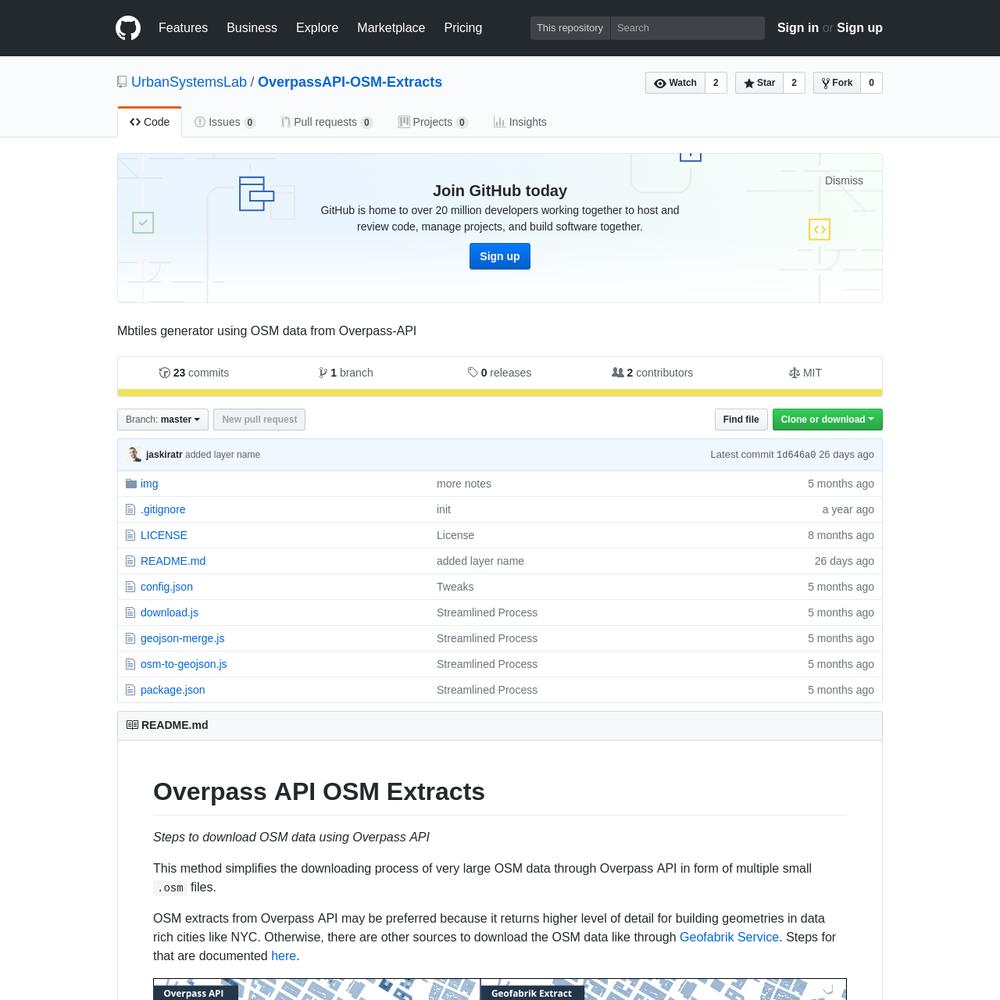Open the stargazers count next to Star
Image resolution: width=1000 pixels, height=1000 pixels.
point(794,83)
